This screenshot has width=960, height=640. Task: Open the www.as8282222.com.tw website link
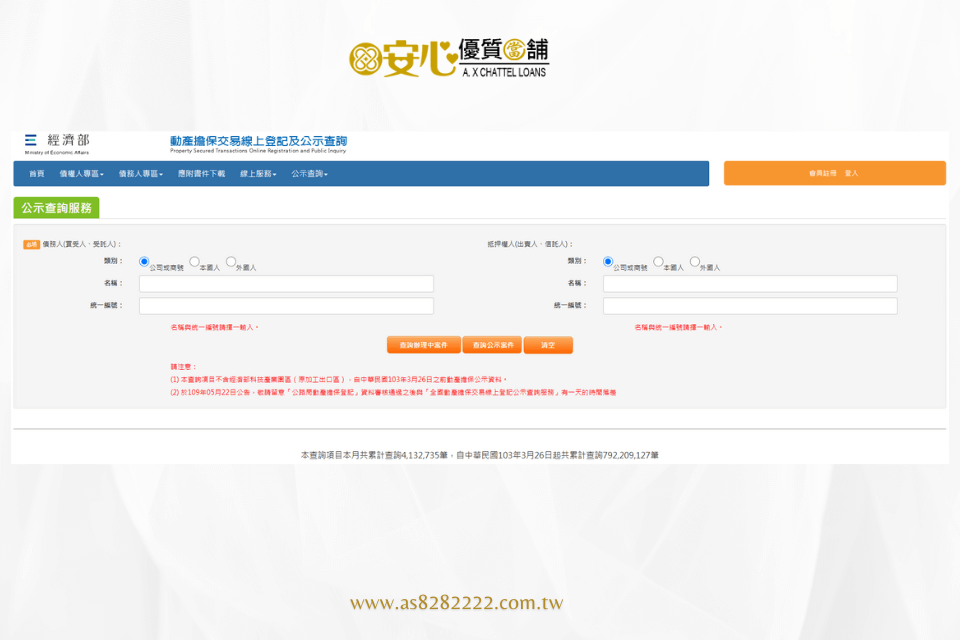pos(457,603)
